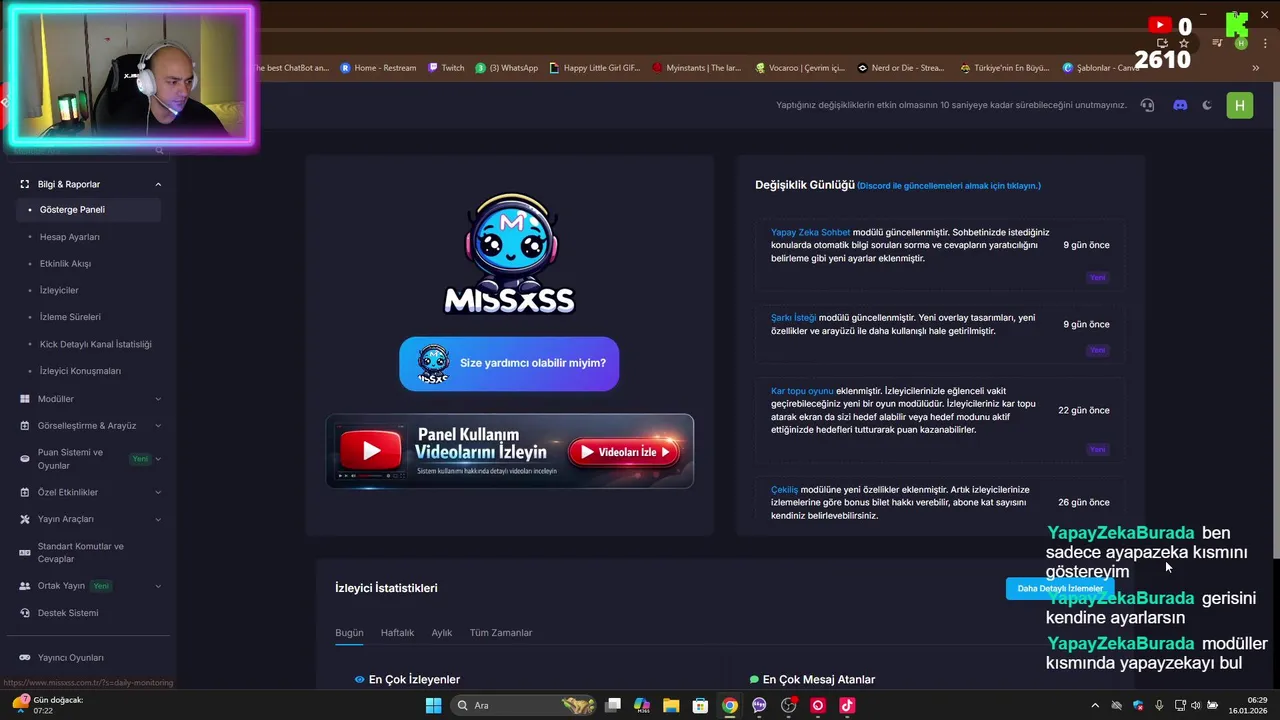Screen dimensions: 1280x720
Task: Expand Özel Etkinlikler menu chevron
Action: (x=158, y=492)
